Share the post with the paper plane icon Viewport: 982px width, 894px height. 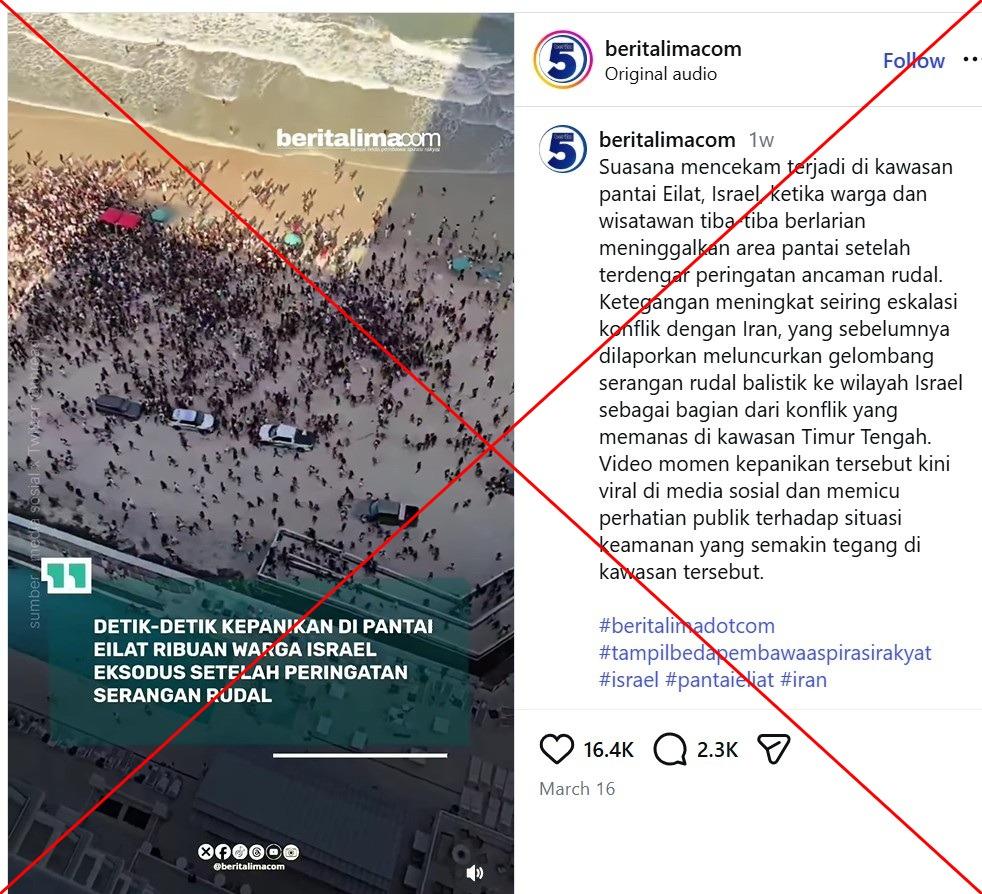coord(773,749)
